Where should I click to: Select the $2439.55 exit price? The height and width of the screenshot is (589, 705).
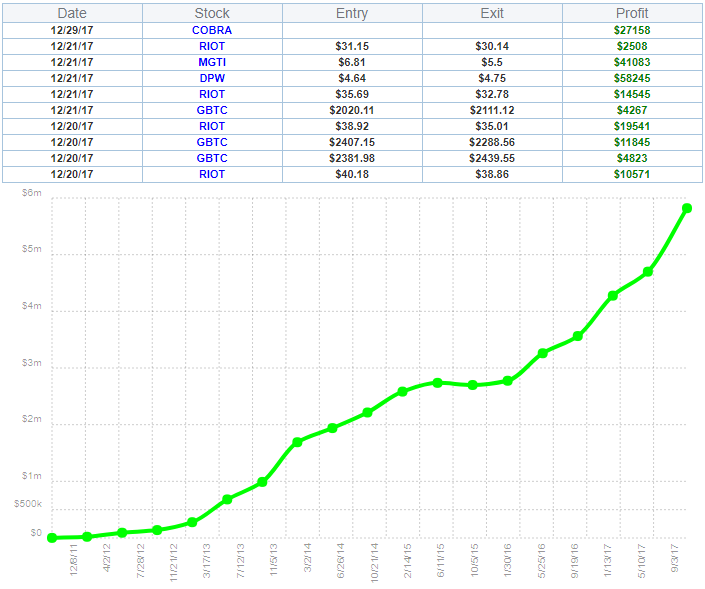click(492, 158)
